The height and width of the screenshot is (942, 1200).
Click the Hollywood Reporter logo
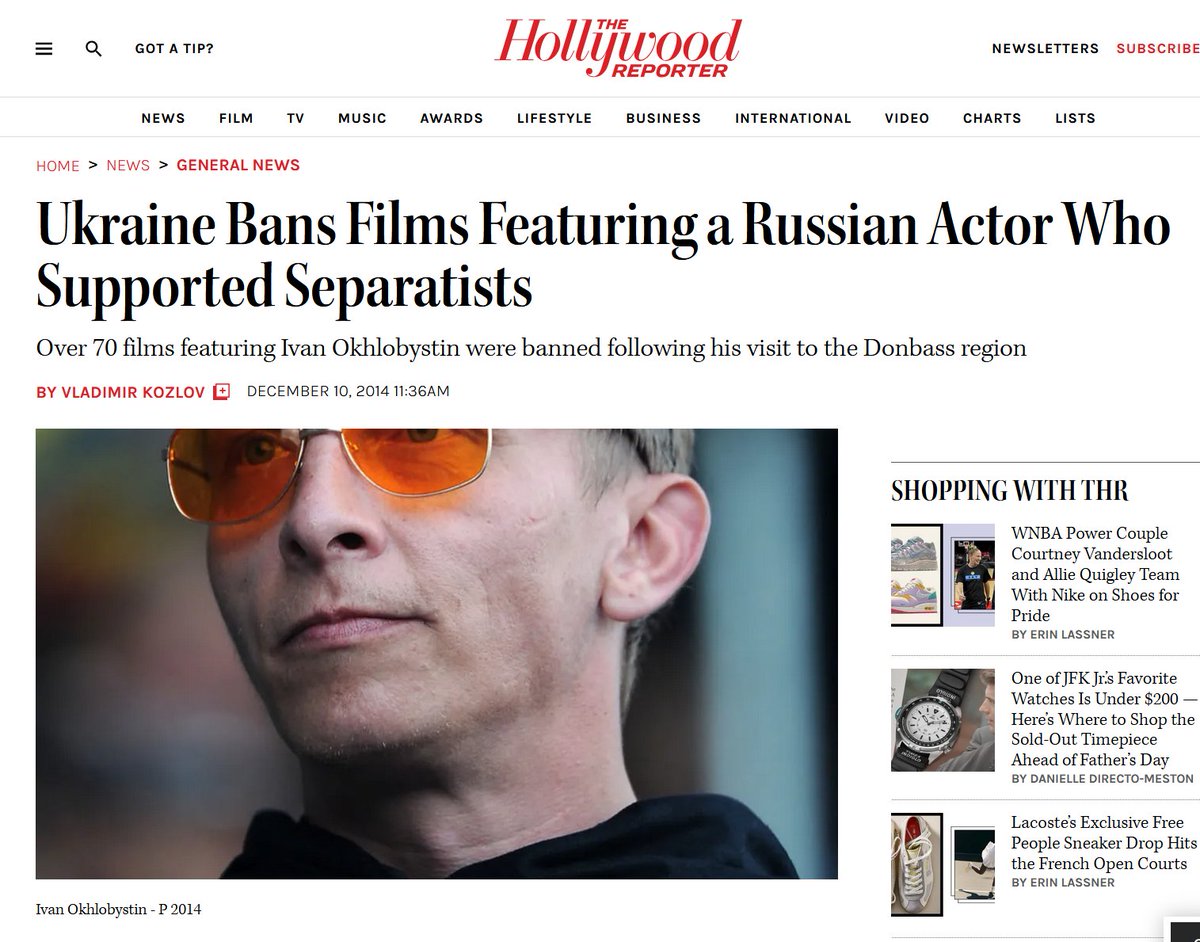click(618, 48)
